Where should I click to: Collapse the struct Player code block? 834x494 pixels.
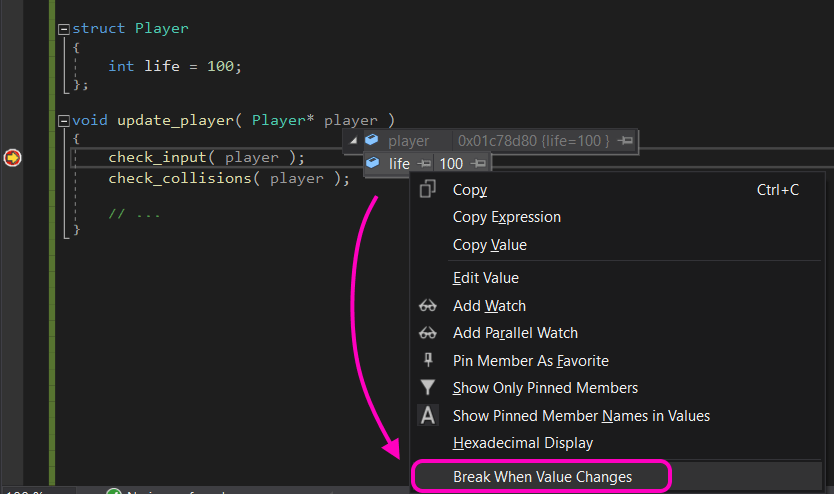[x=64, y=29]
